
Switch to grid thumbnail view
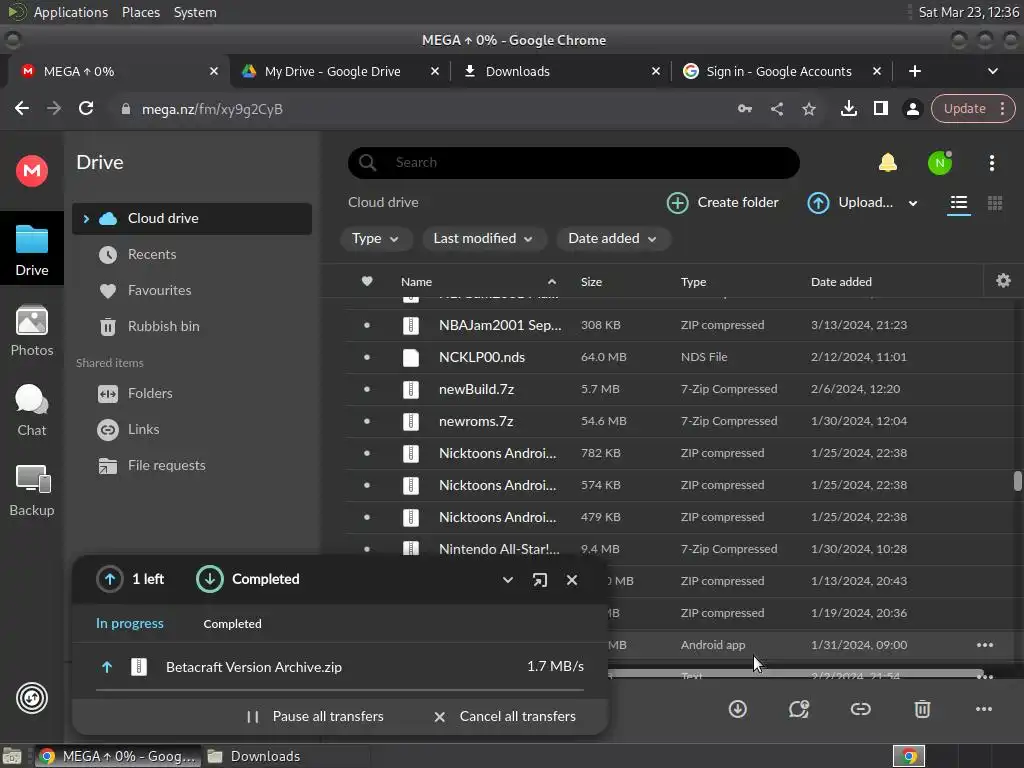995,203
